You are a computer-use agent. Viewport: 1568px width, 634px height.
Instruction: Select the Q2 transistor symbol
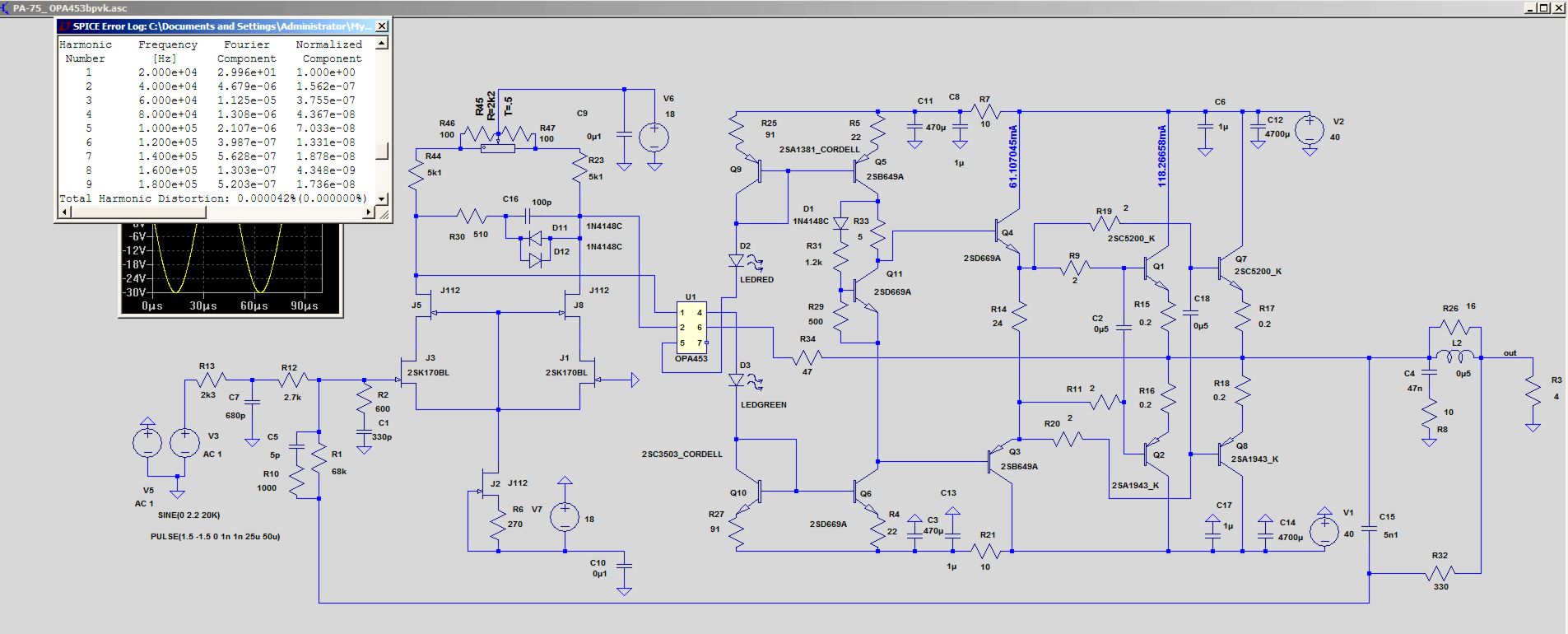coord(1156,453)
